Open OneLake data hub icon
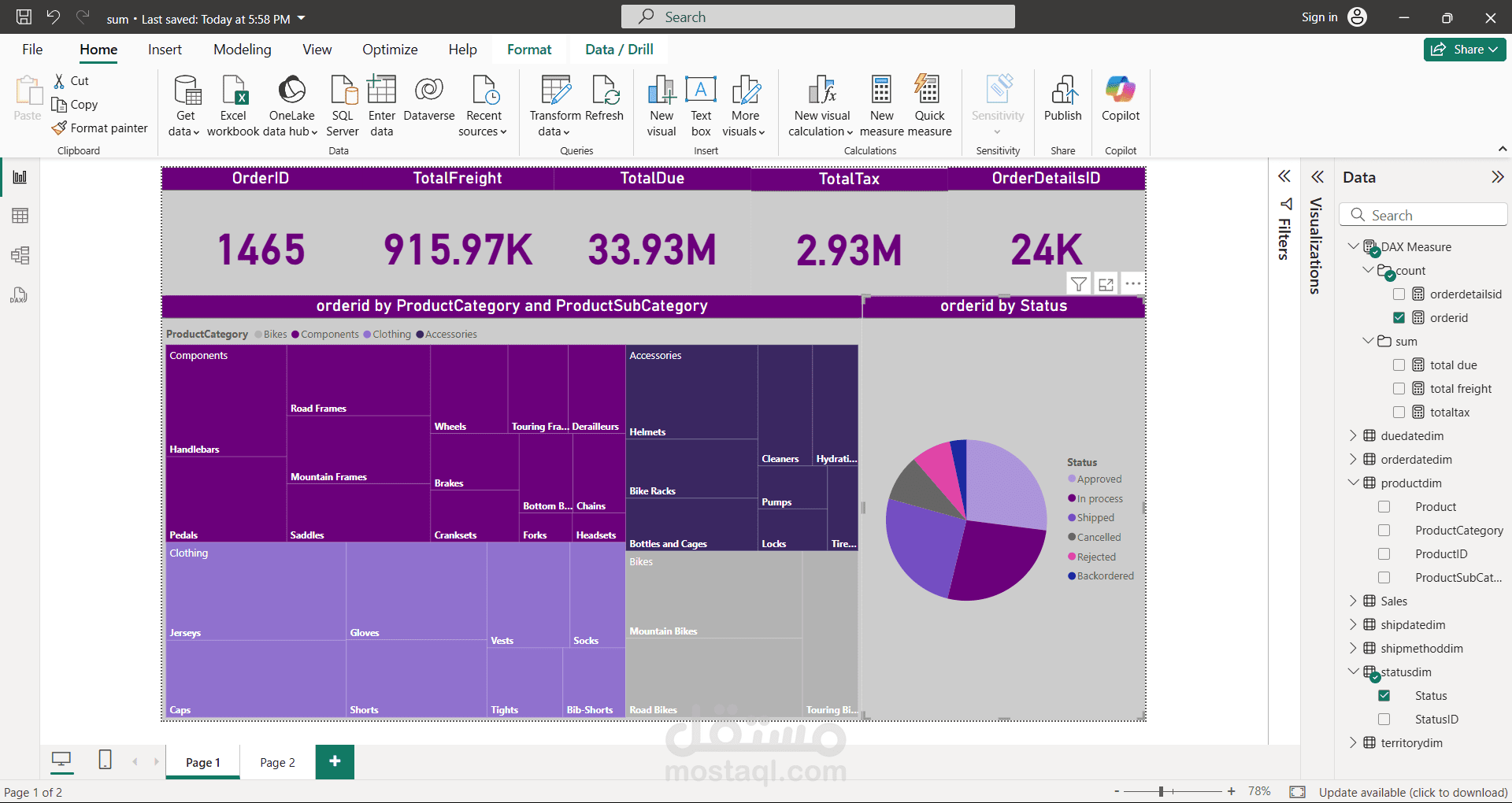This screenshot has width=1512, height=803. point(292,90)
